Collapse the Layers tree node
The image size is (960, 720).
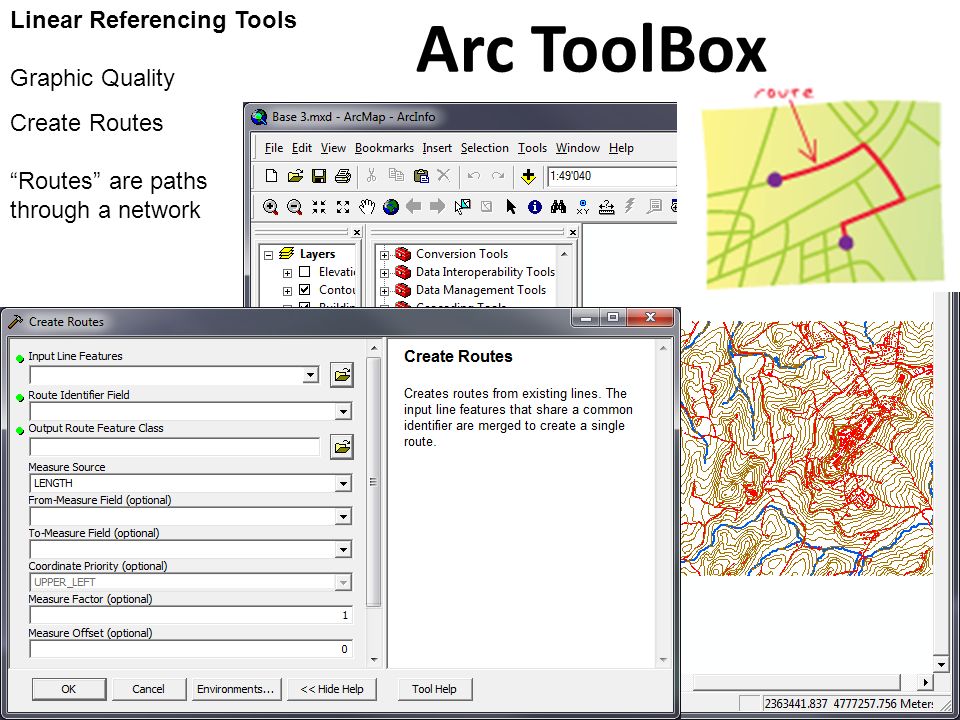point(268,255)
